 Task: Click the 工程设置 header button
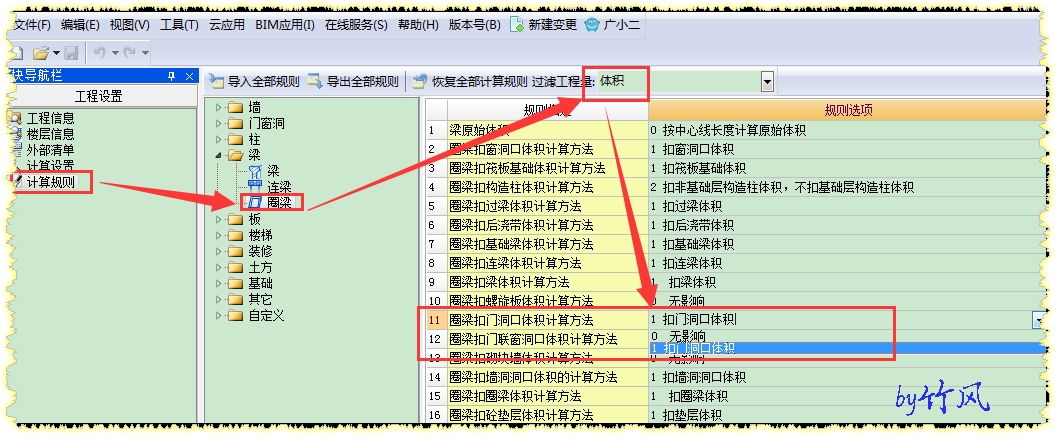point(99,96)
